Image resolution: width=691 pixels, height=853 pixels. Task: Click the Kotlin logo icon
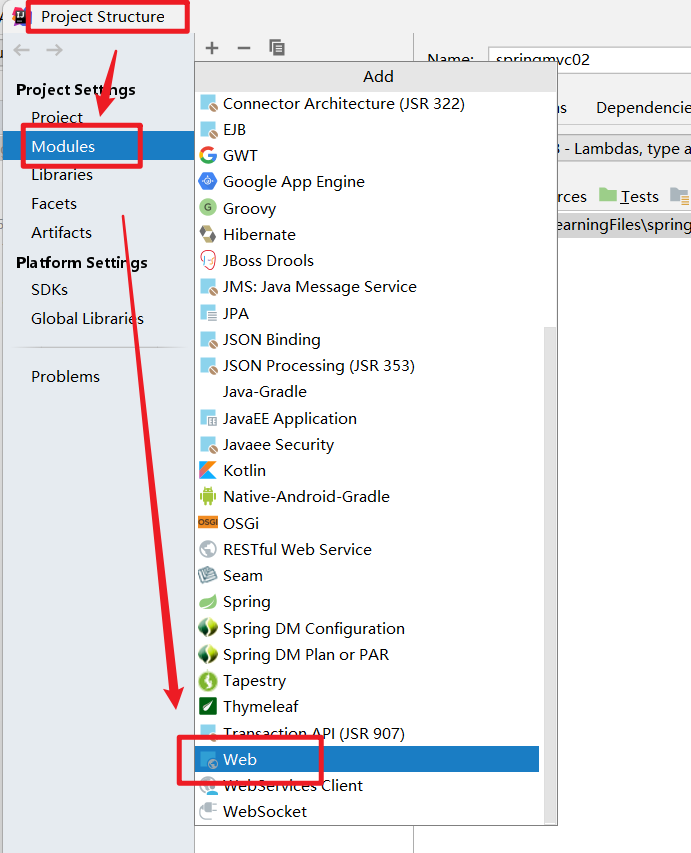pos(208,470)
